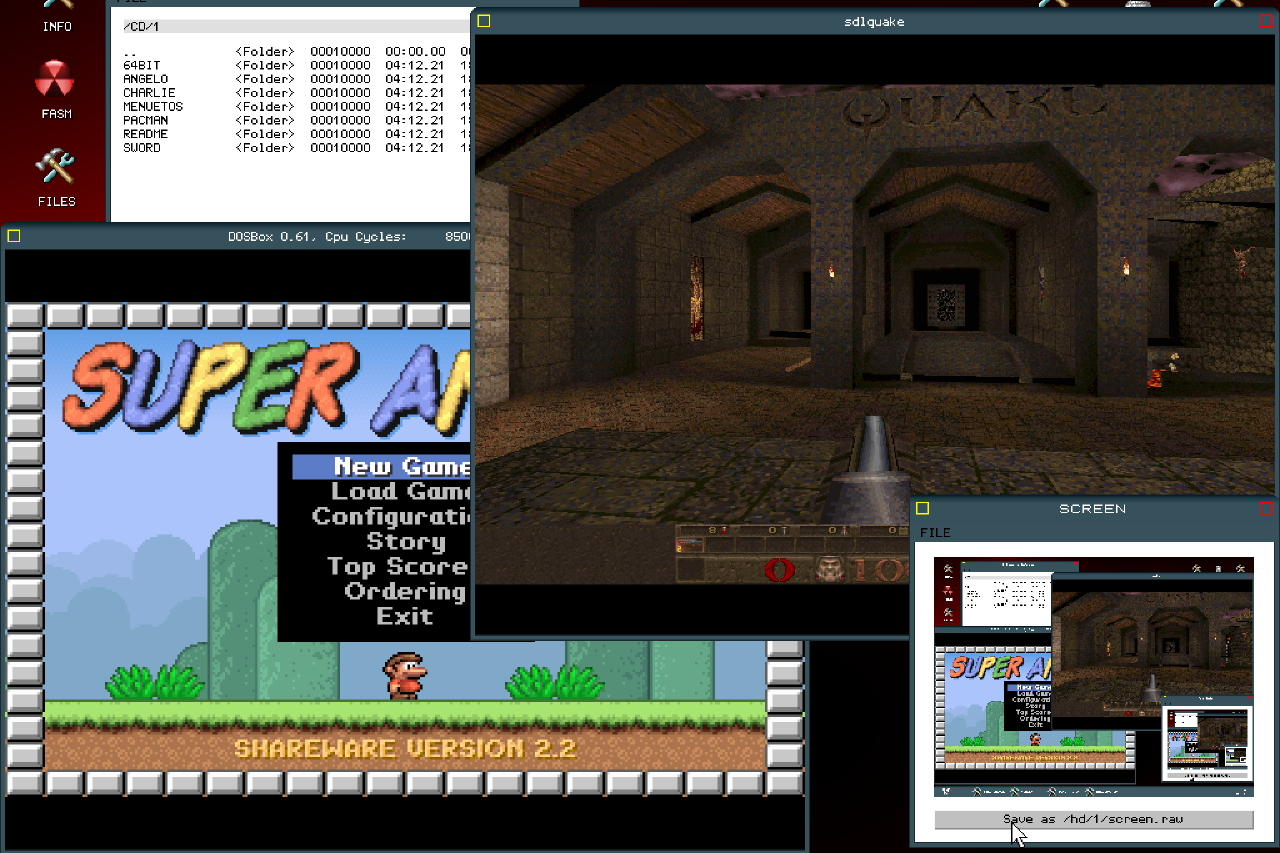The image size is (1280, 853).
Task: Select the SWORD folder row
Action: pos(295,148)
